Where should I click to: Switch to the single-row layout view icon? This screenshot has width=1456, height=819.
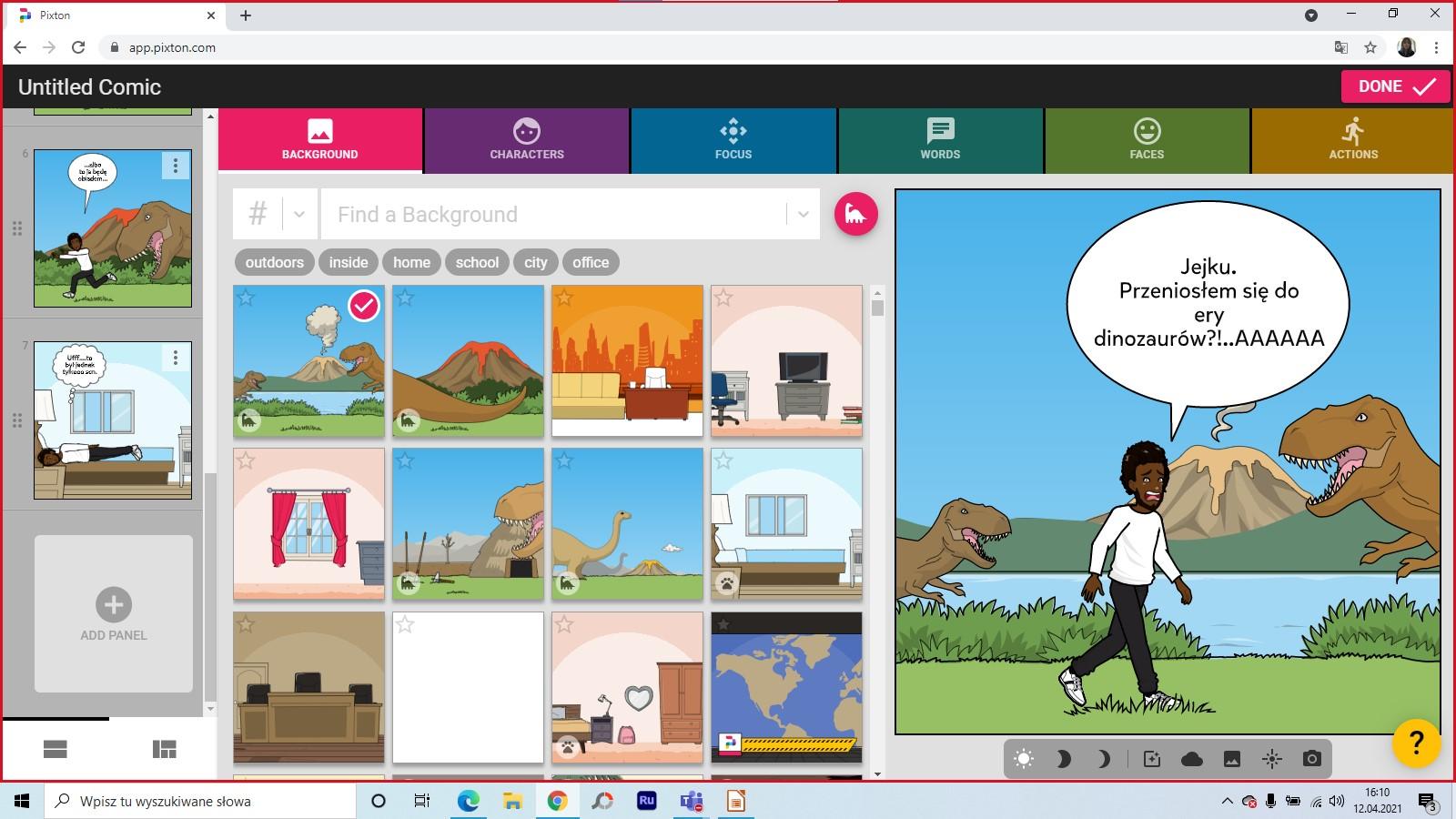[x=56, y=749]
